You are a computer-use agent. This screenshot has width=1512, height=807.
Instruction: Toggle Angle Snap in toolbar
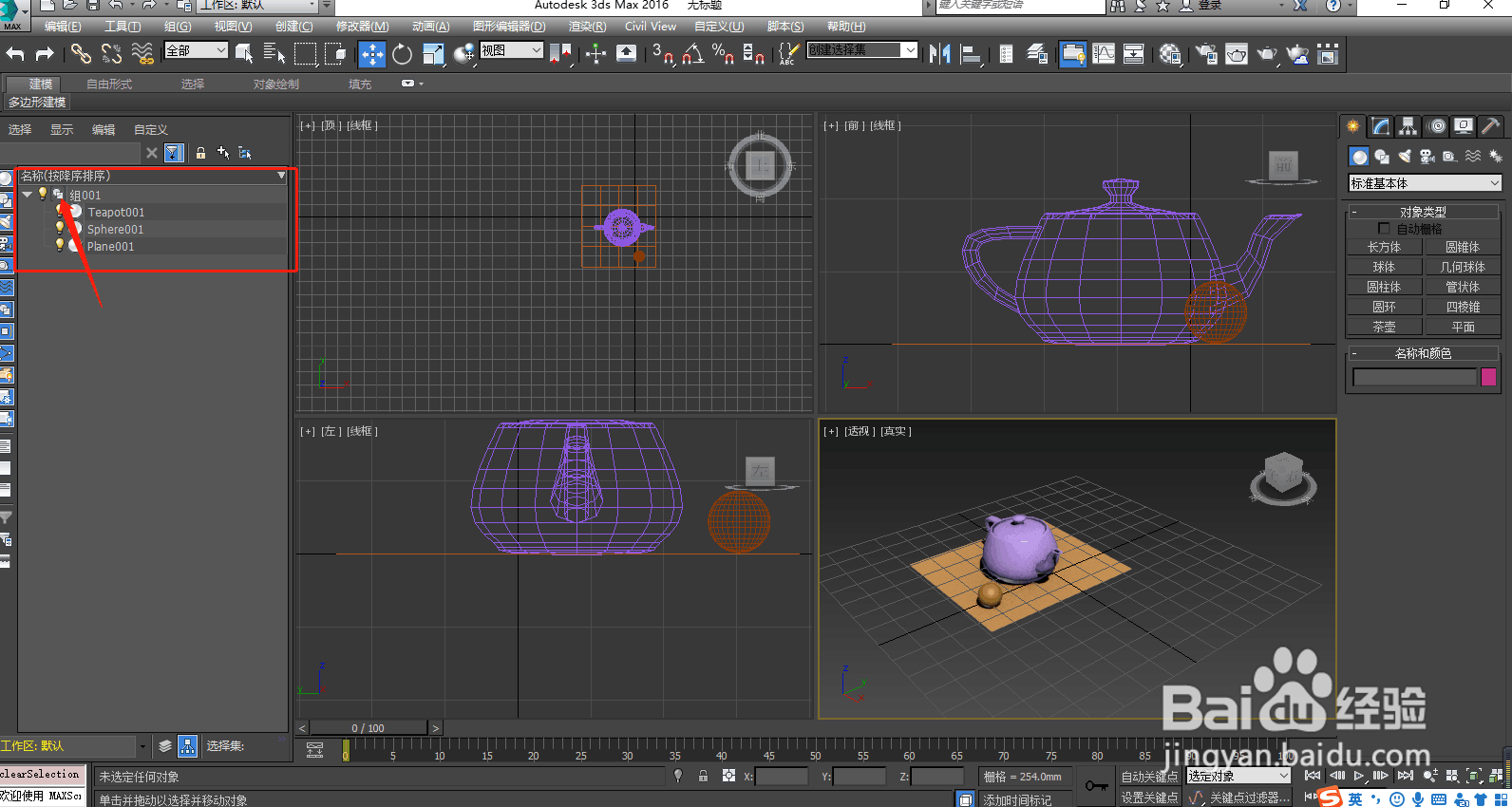[x=693, y=54]
